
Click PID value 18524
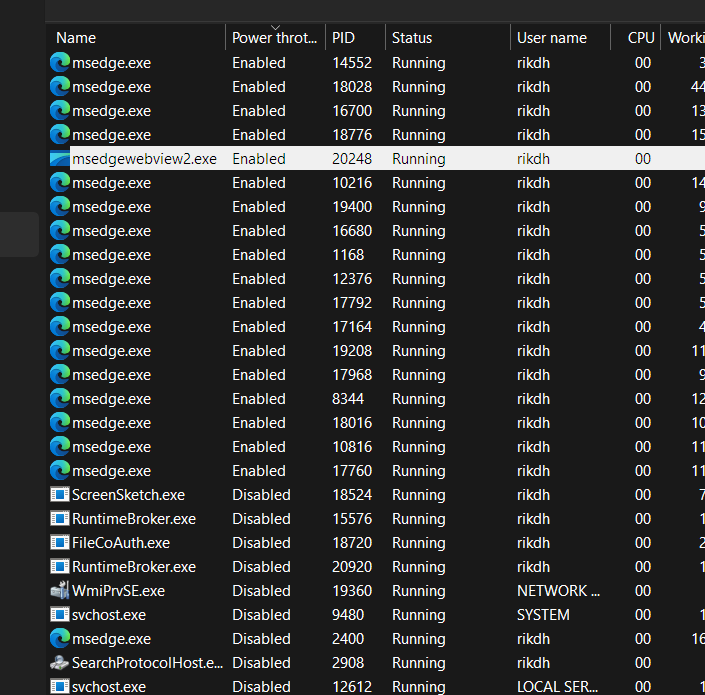352,495
